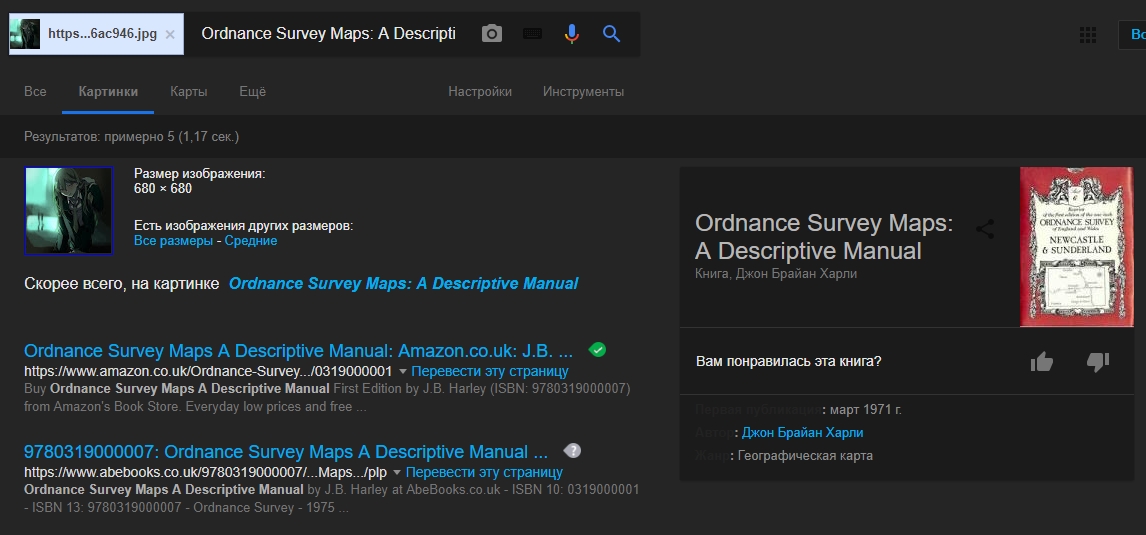1146x535 pixels.
Task: Click the red book cover image
Action: click(1077, 246)
